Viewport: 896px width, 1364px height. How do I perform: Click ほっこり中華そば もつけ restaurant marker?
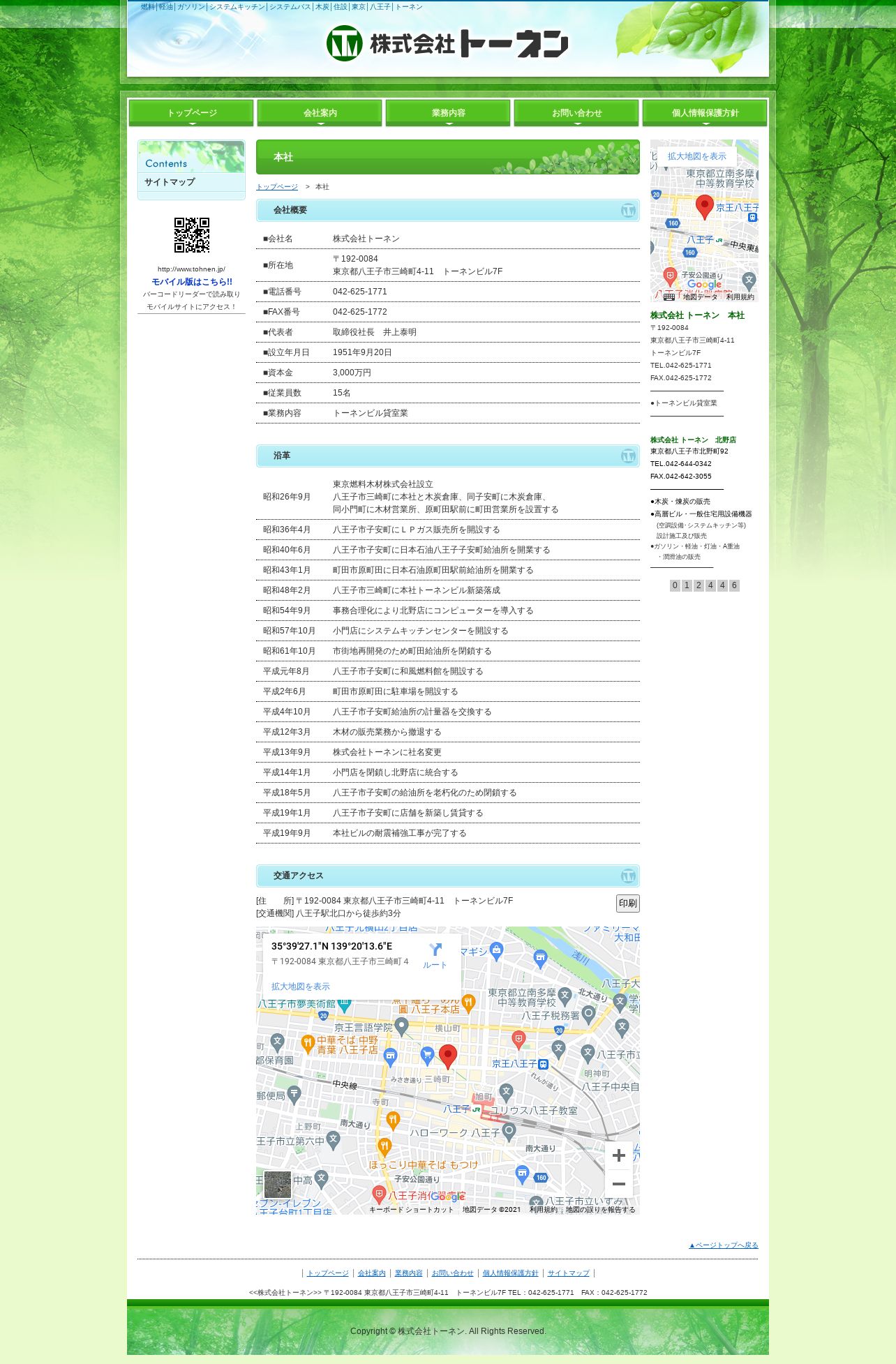pyautogui.click(x=384, y=1147)
